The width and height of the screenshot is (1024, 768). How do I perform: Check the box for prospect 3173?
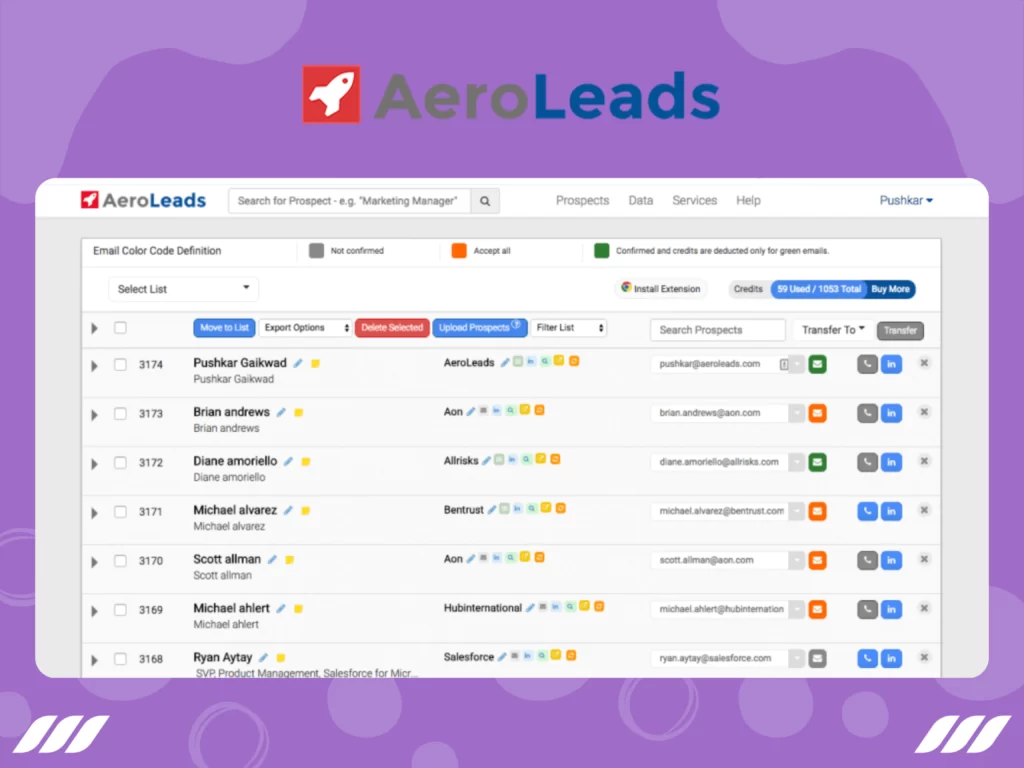click(x=120, y=413)
